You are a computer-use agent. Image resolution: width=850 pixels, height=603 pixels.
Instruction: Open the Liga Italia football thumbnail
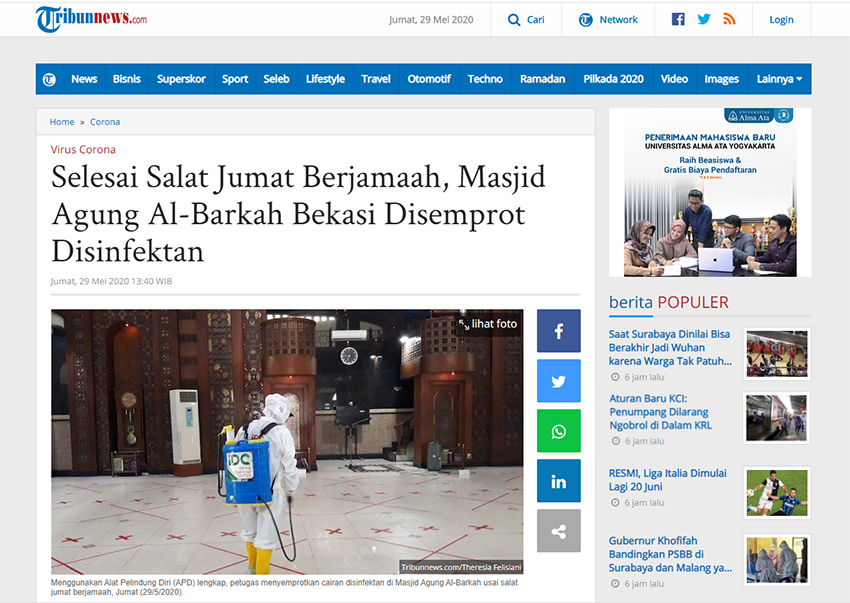[776, 493]
